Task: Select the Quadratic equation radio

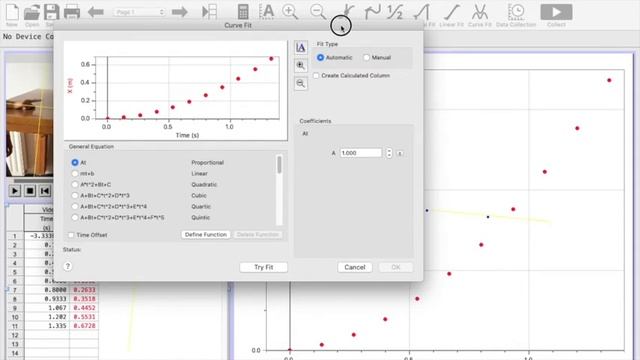Action: 75,184
